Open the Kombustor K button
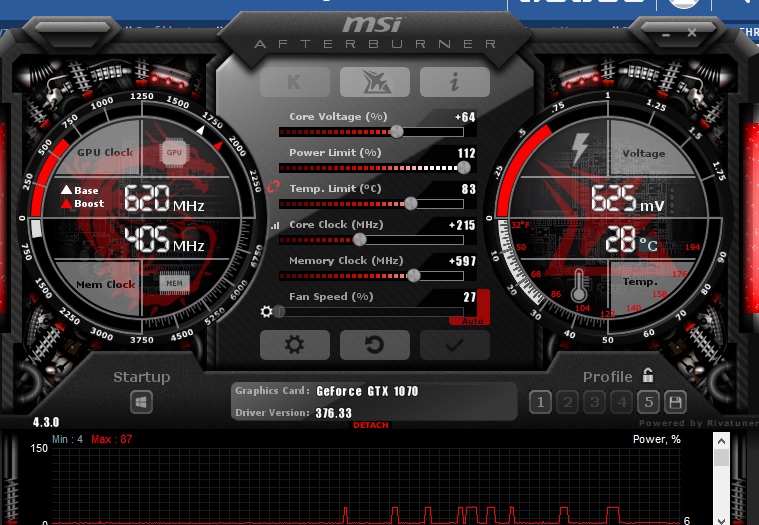The width and height of the screenshot is (759, 525). (295, 82)
